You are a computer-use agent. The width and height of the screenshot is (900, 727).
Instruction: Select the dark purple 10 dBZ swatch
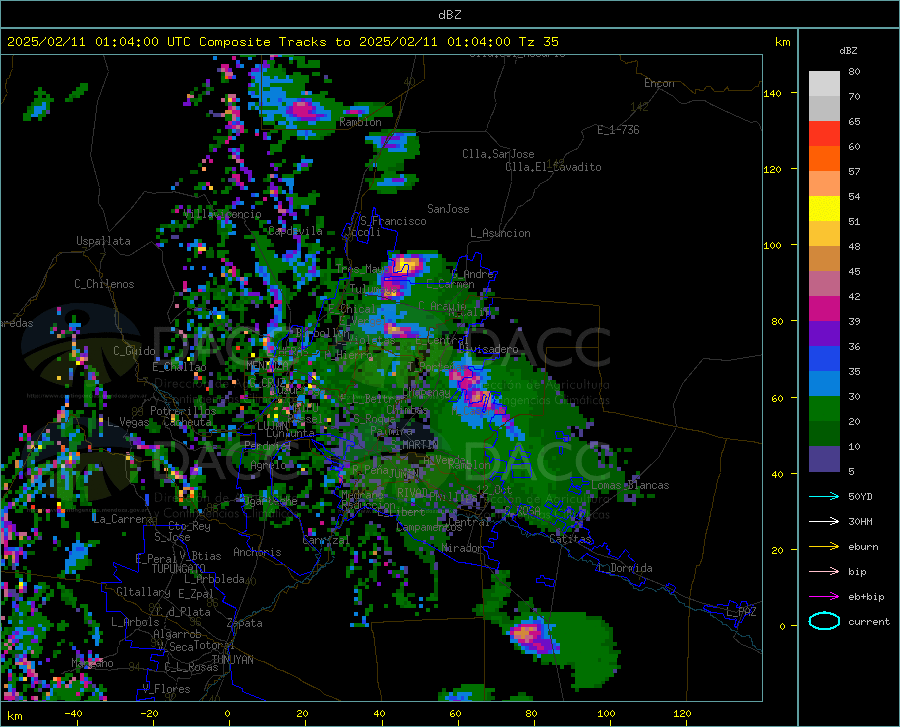click(824, 459)
